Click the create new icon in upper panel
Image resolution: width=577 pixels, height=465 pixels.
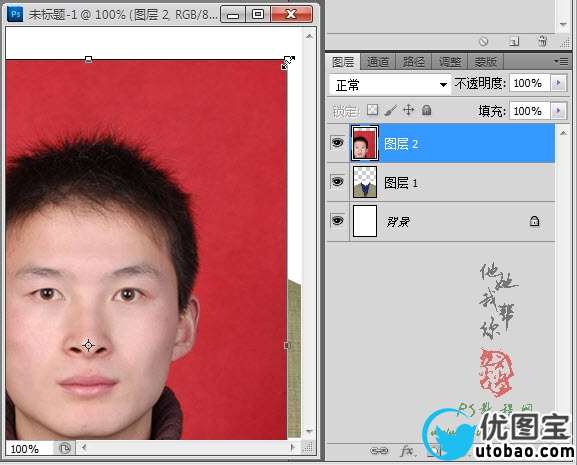pyautogui.click(x=514, y=41)
